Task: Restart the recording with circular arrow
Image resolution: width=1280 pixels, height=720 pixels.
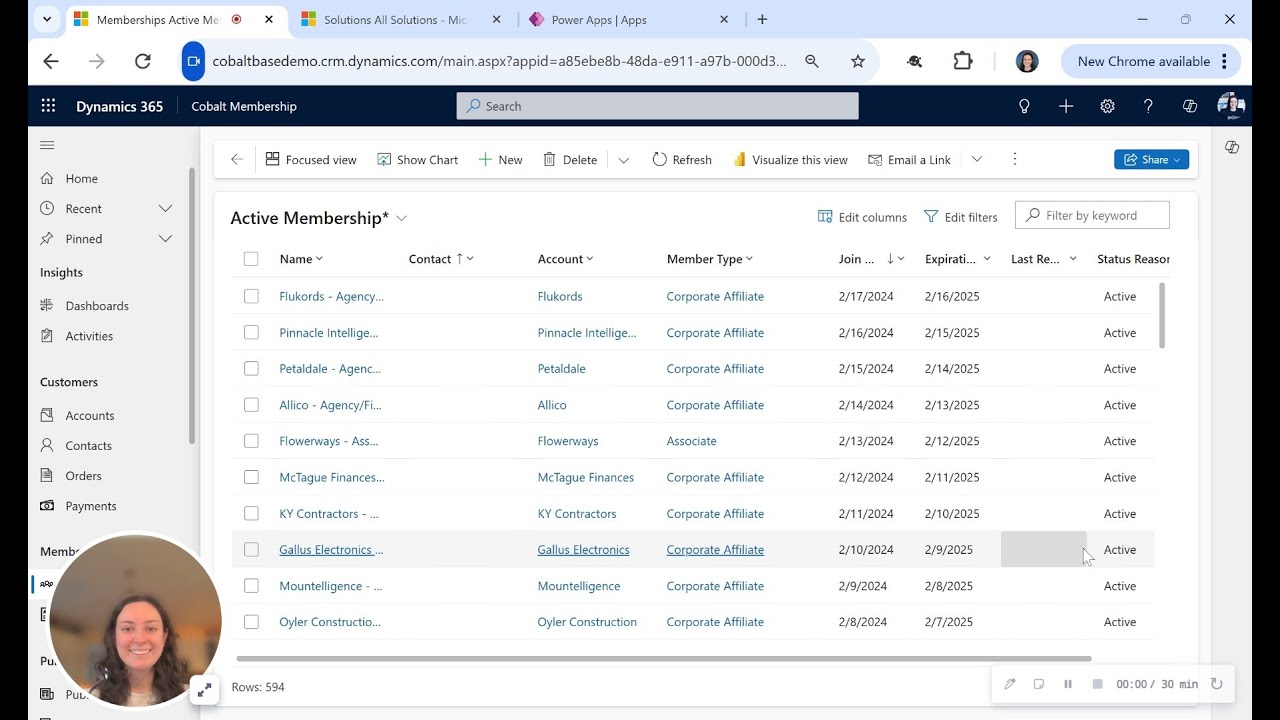Action: tap(1217, 684)
